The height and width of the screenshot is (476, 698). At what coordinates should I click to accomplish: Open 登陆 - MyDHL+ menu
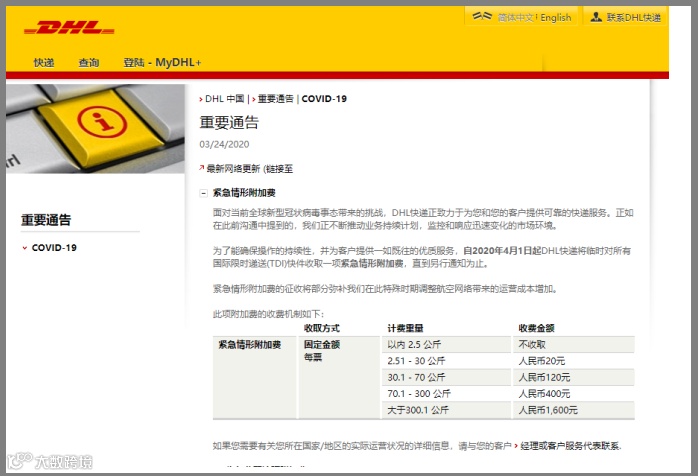[162, 63]
